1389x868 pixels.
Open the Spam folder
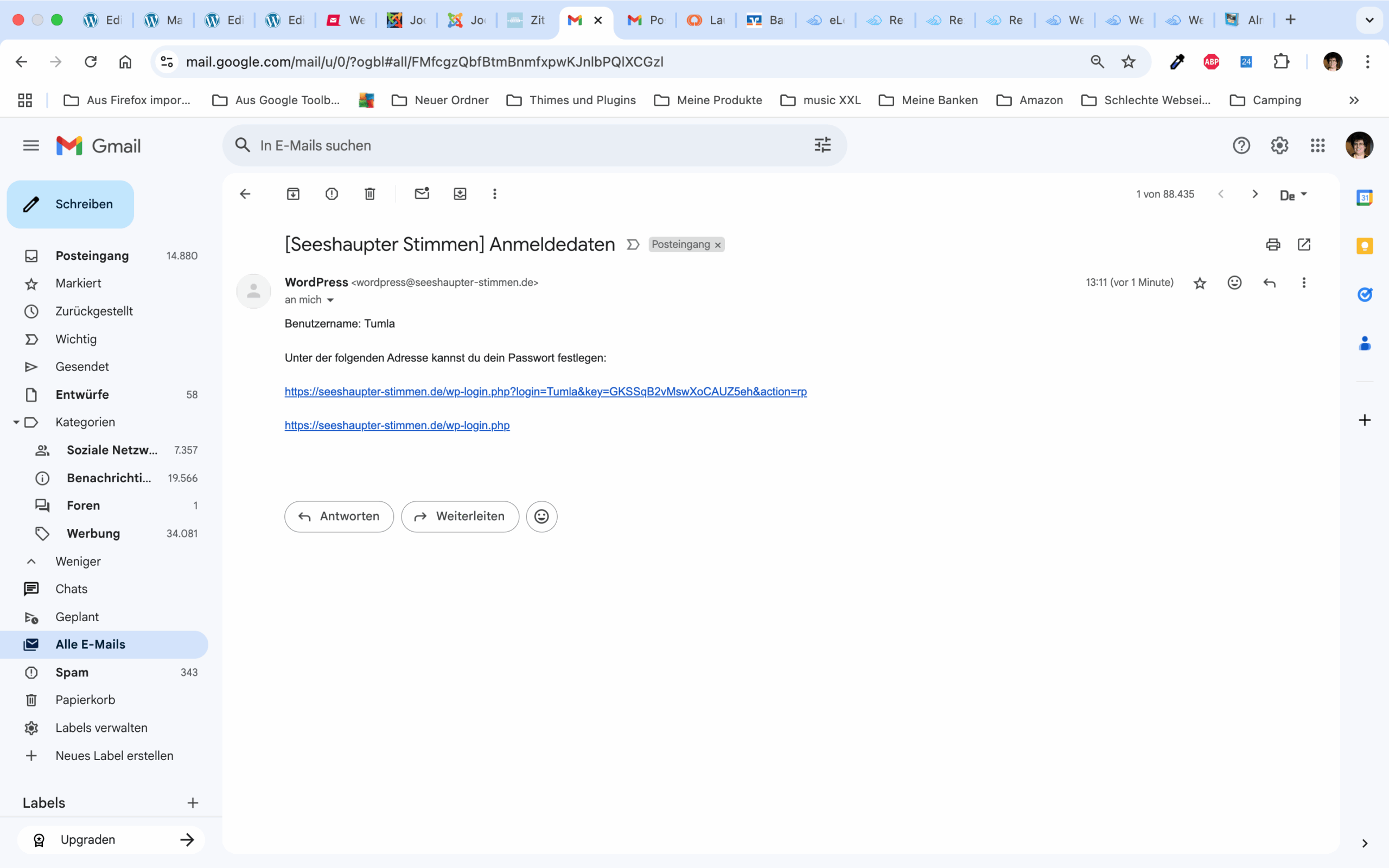pos(104,672)
